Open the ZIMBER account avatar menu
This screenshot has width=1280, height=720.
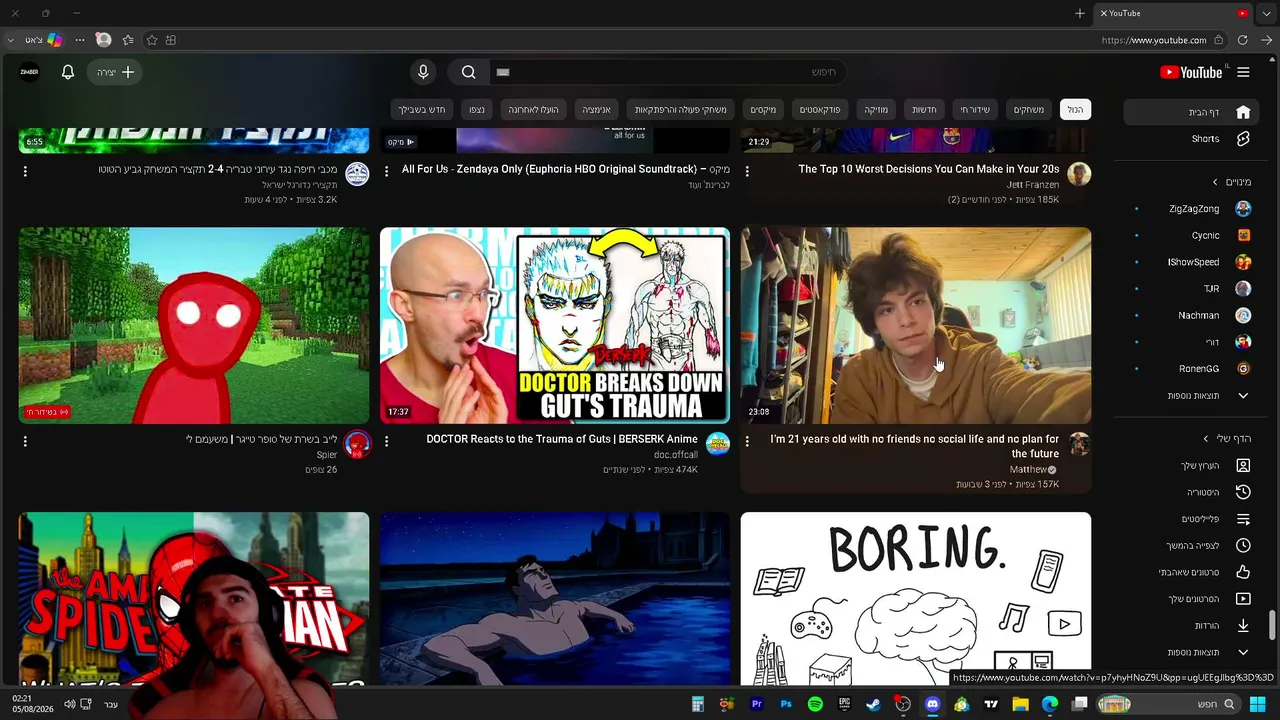tap(29, 72)
